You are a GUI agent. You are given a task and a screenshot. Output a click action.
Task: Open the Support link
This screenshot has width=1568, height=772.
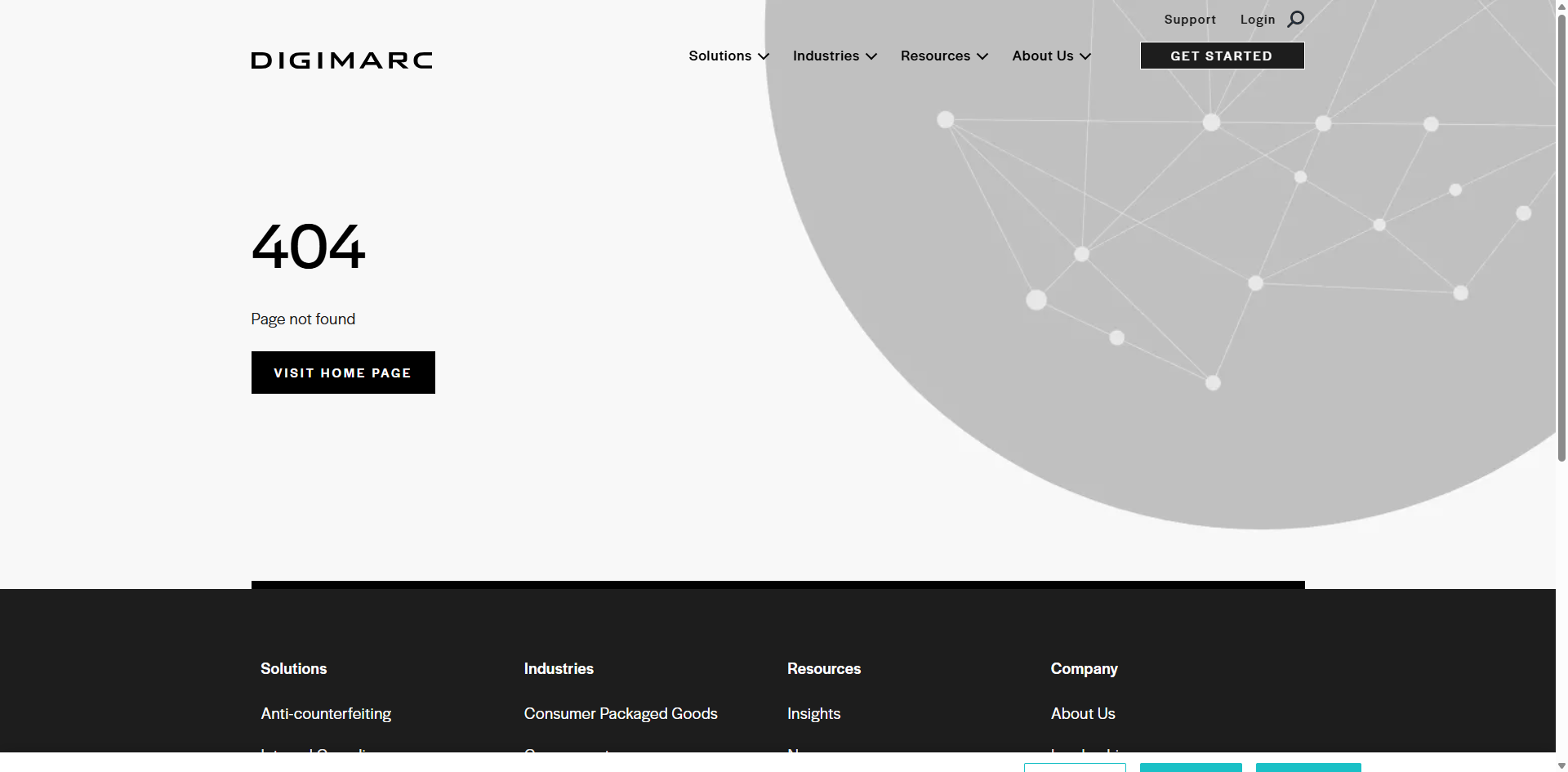point(1189,20)
